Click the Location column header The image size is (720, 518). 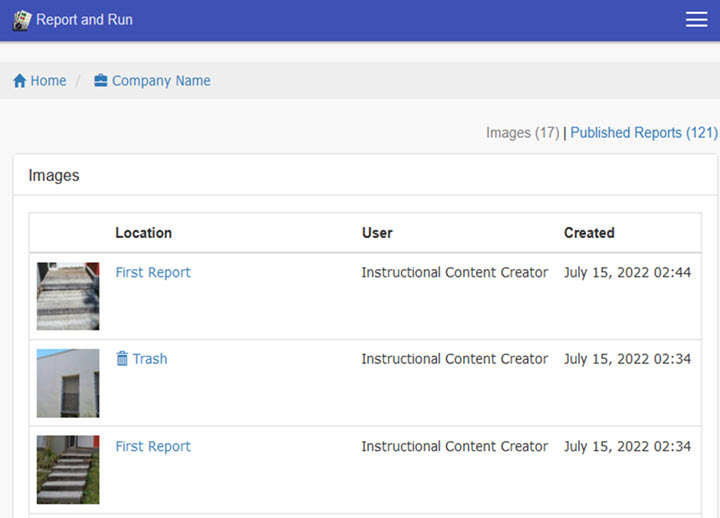coord(143,233)
